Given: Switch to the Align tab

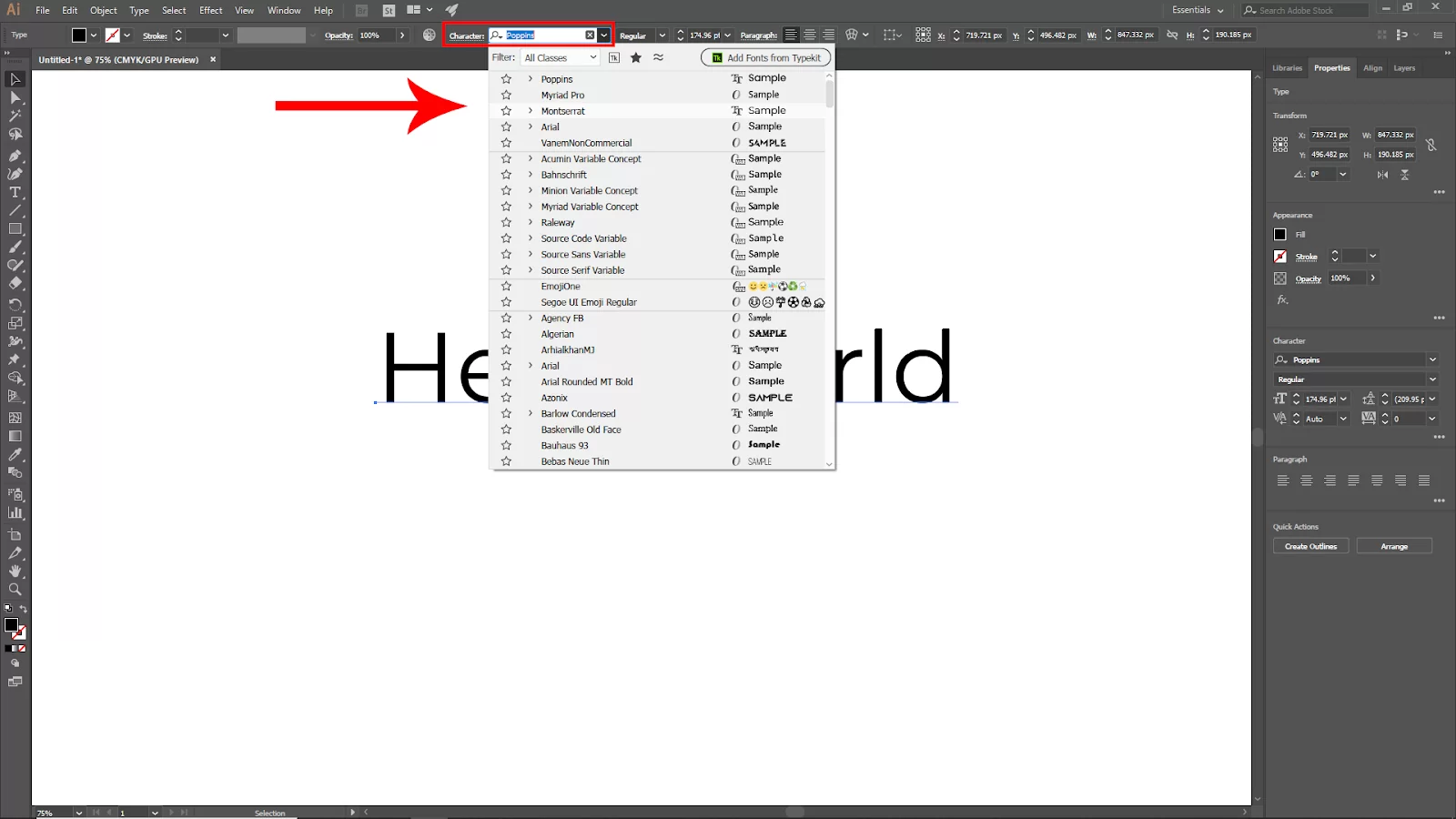Looking at the screenshot, I should point(1372,68).
